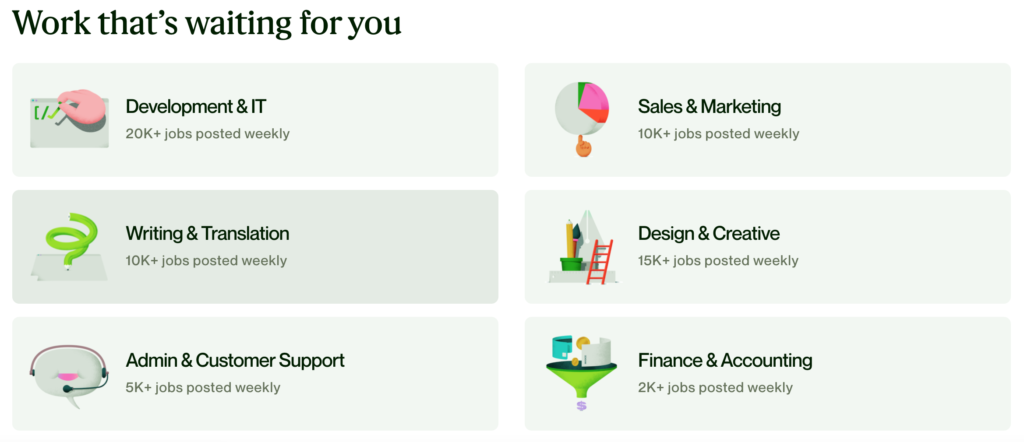Click the code window hand icon
Screen dimensions: 1024x442
(69, 119)
